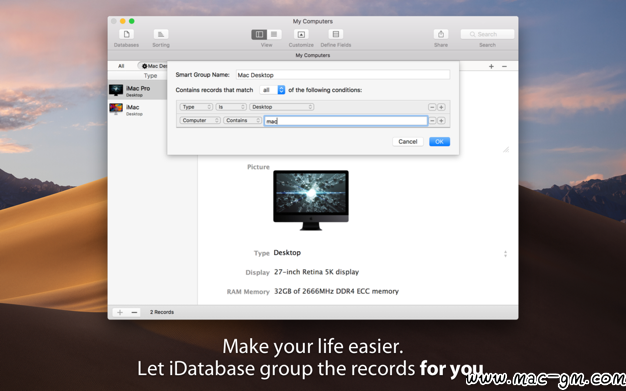Screen dimensions: 626x391
Task: Click the Cancel button
Action: 408,142
